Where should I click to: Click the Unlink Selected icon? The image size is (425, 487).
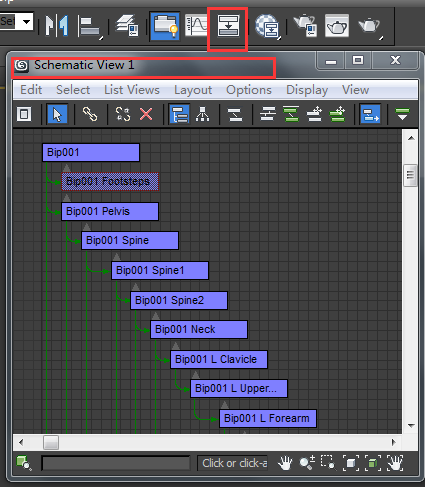tap(123, 114)
